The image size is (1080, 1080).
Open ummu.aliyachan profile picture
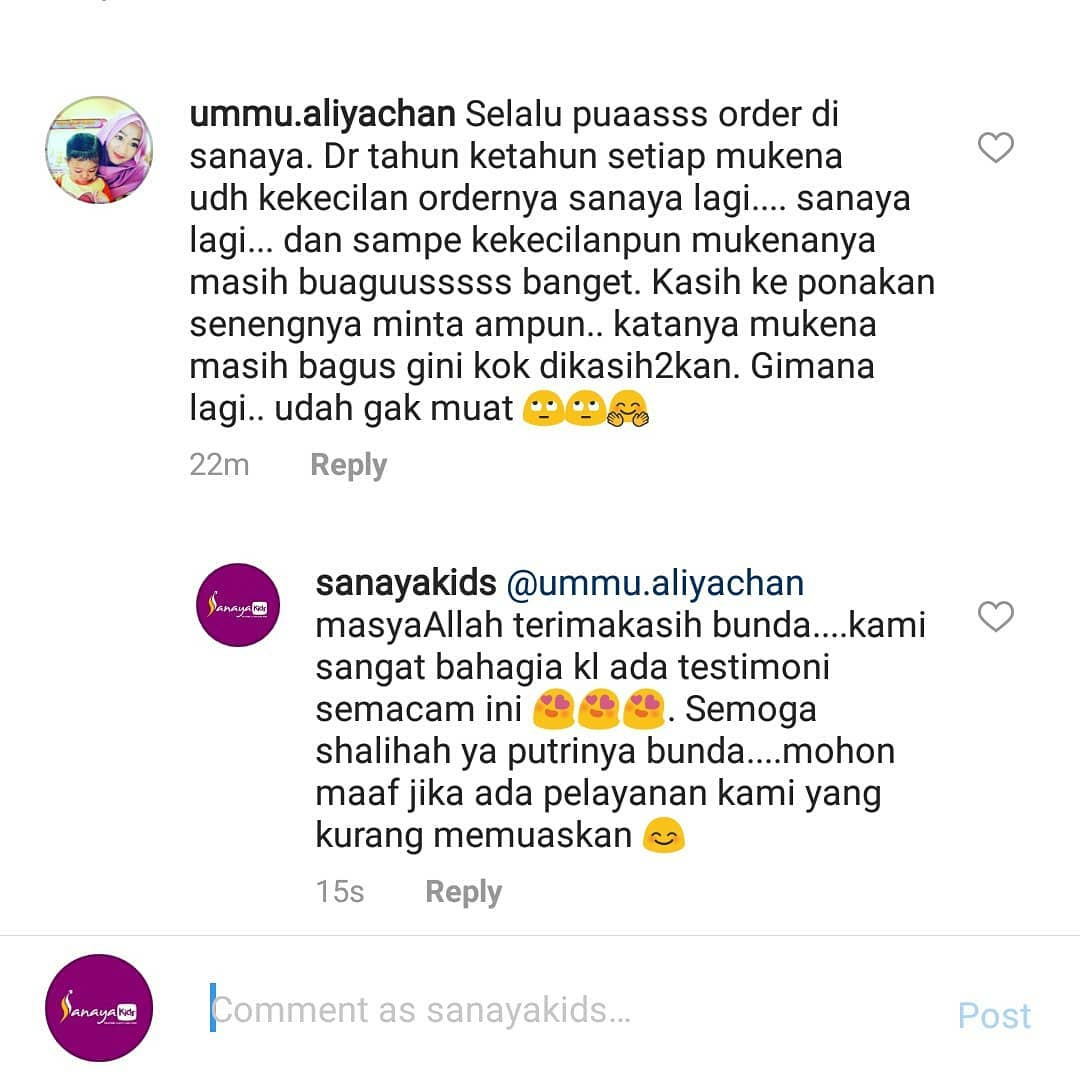click(x=99, y=150)
